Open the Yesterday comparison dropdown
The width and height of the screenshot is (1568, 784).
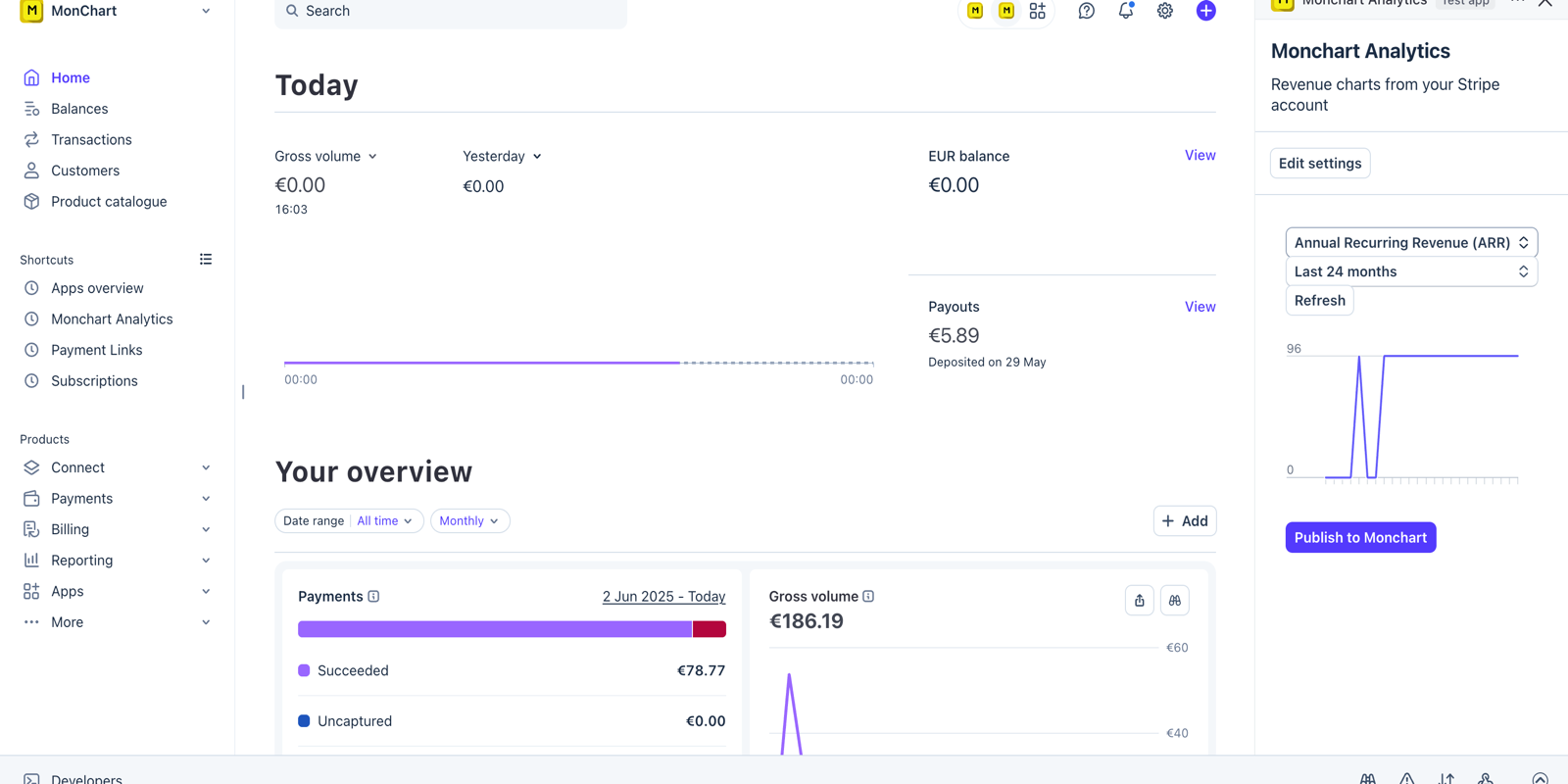pos(502,157)
